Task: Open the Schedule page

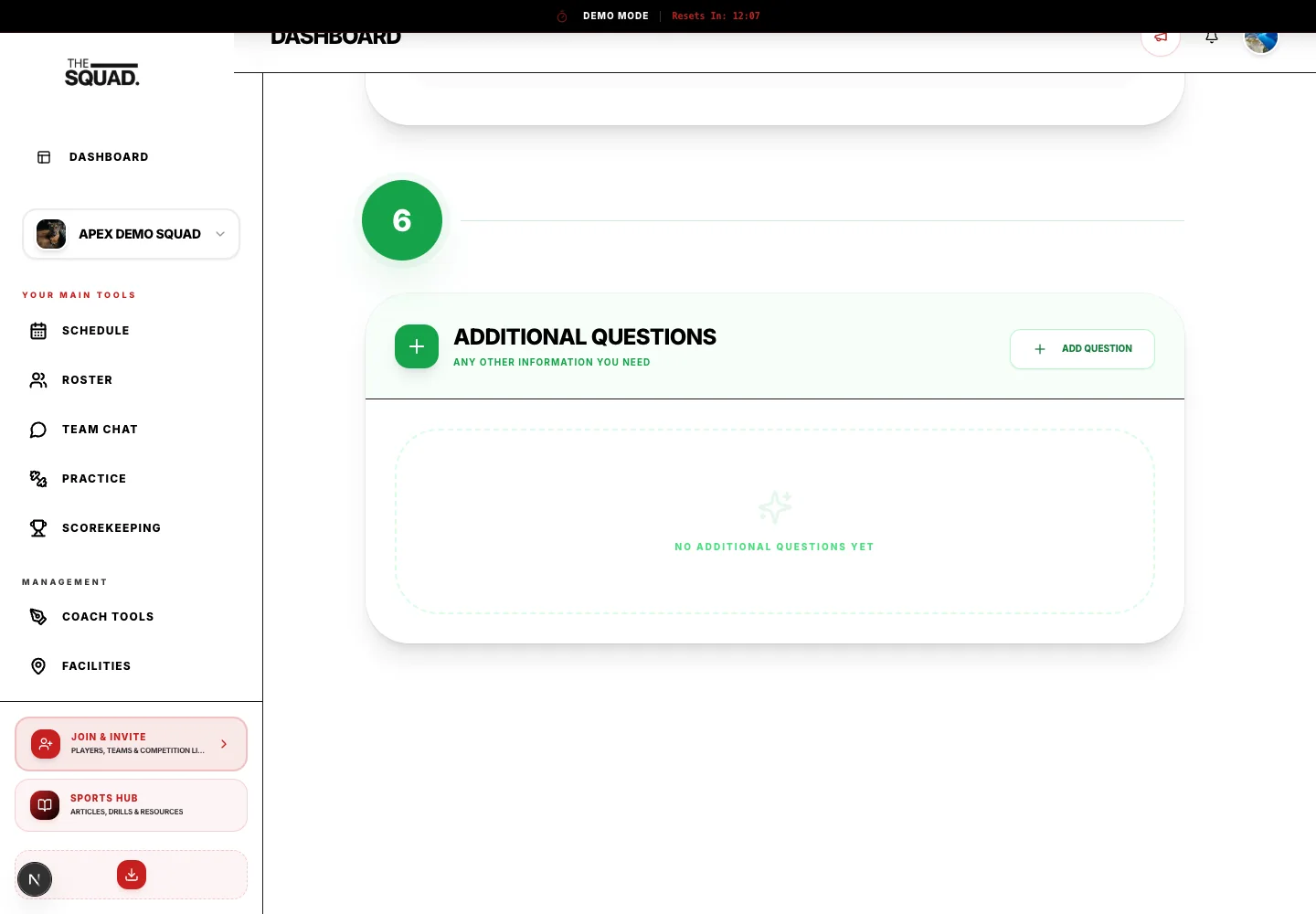Action: pyautogui.click(x=96, y=331)
